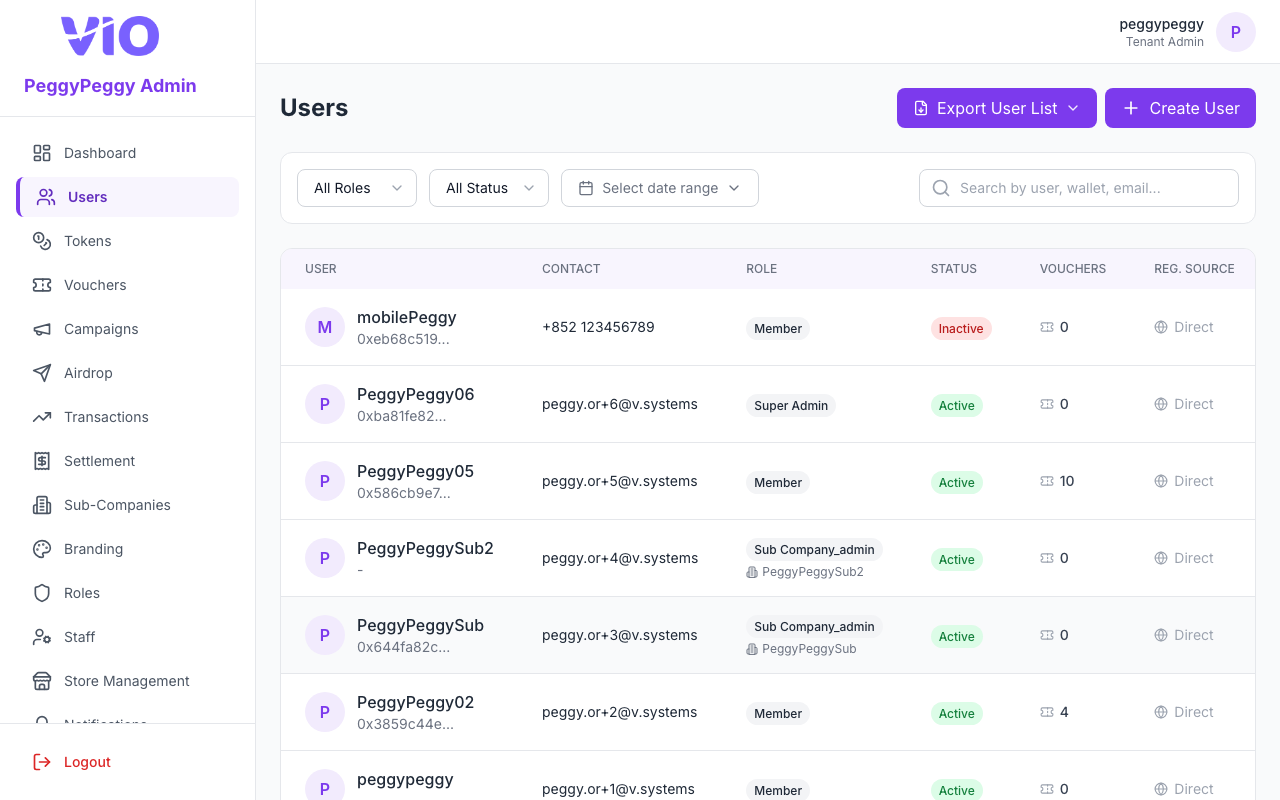The width and height of the screenshot is (1280, 800).
Task: Expand the Export User List chevron
Action: pyautogui.click(x=1073, y=108)
